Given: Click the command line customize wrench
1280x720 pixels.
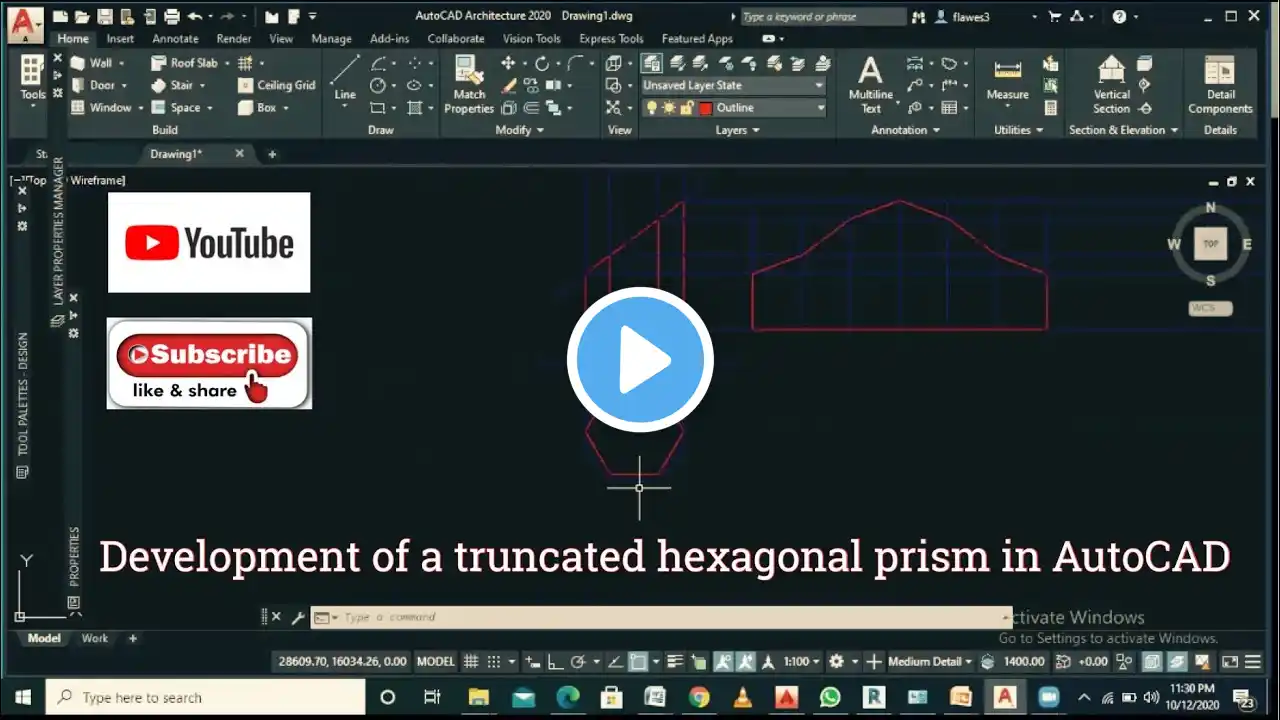Looking at the screenshot, I should (x=297, y=617).
